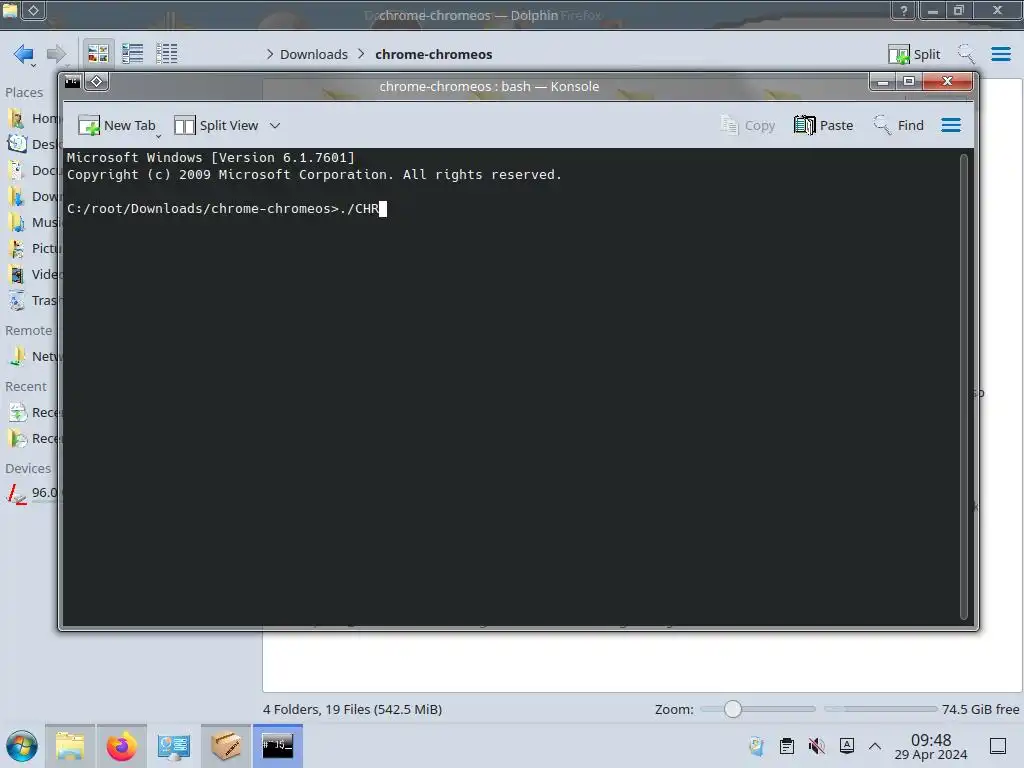Click the Dolphin window help question-mark button

(904, 10)
